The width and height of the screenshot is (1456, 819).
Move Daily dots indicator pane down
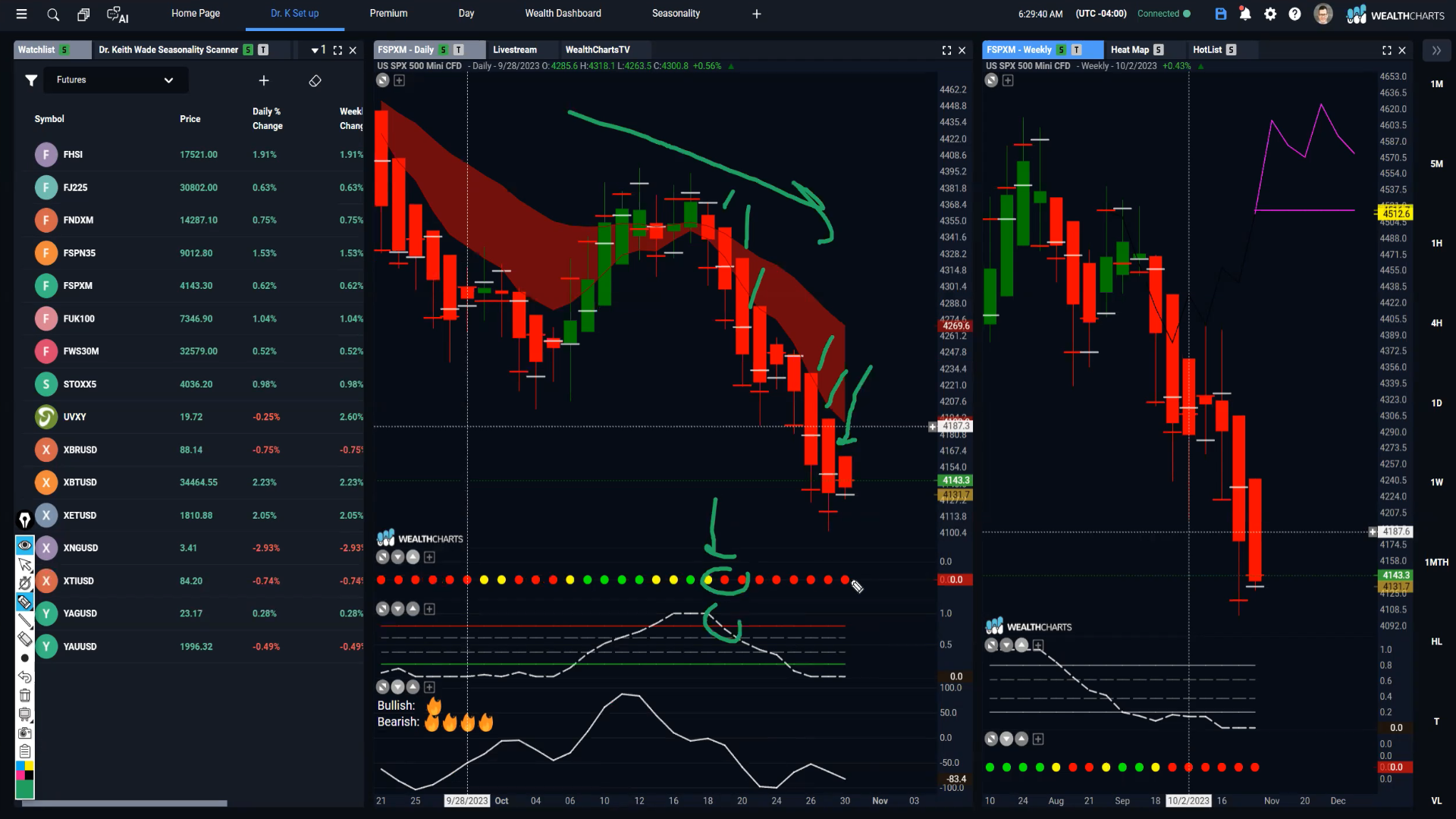(398, 557)
